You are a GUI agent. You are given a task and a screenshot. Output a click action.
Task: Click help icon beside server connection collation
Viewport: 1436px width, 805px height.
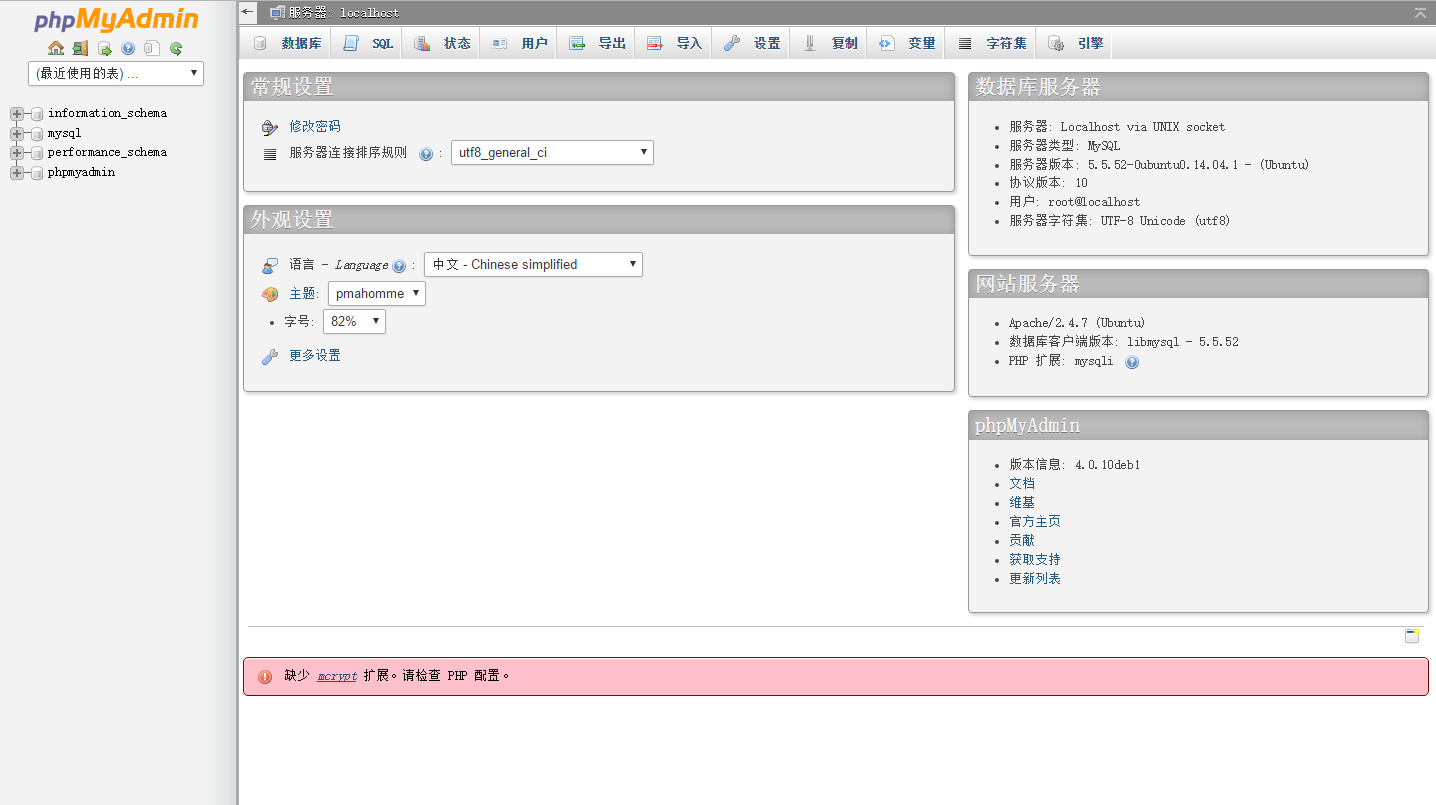pyautogui.click(x=426, y=154)
